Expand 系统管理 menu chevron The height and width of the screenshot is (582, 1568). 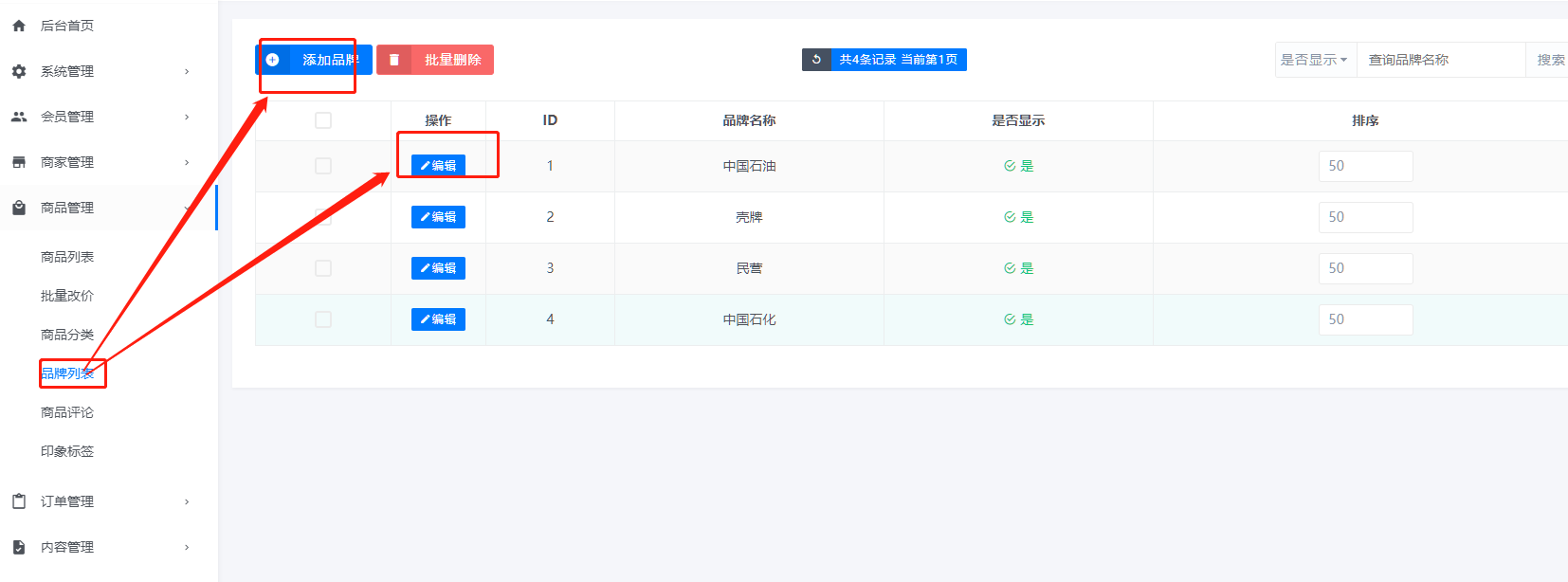pyautogui.click(x=187, y=71)
